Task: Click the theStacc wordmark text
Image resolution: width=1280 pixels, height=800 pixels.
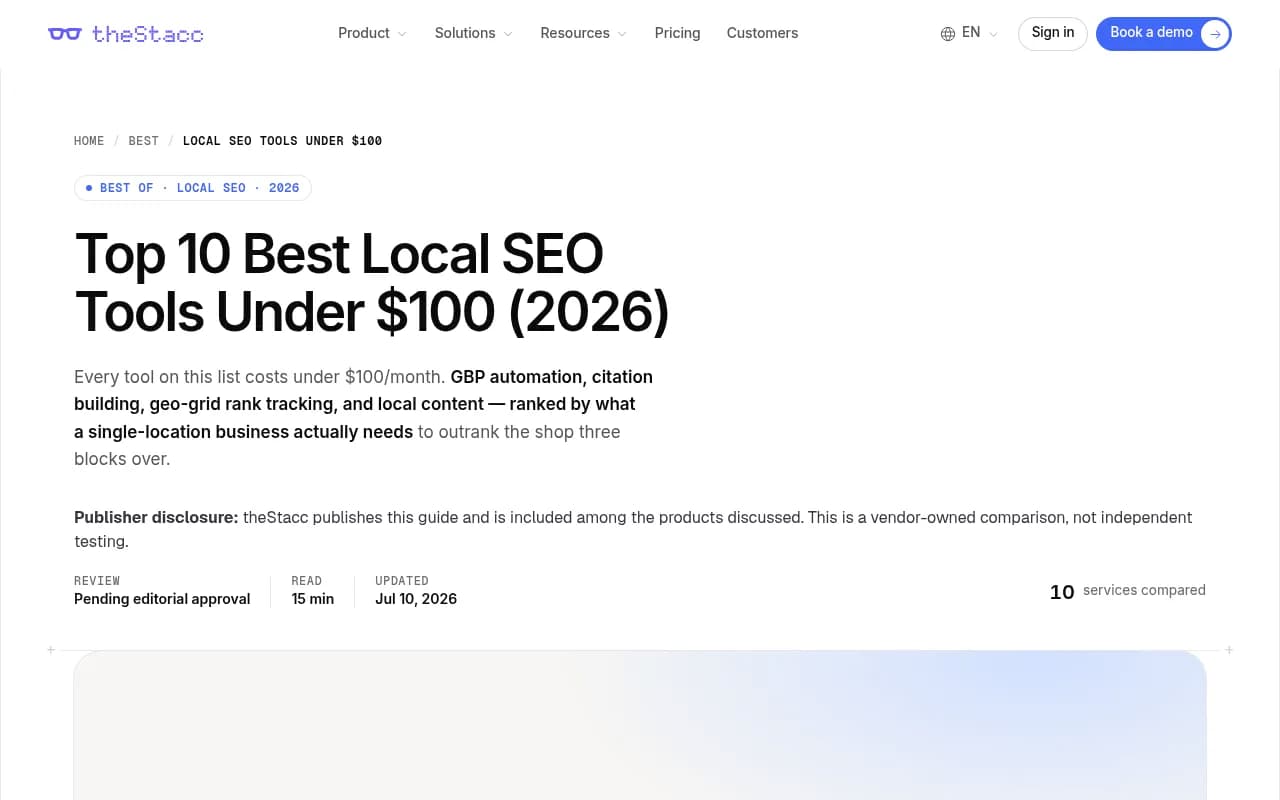Action: [x=148, y=34]
